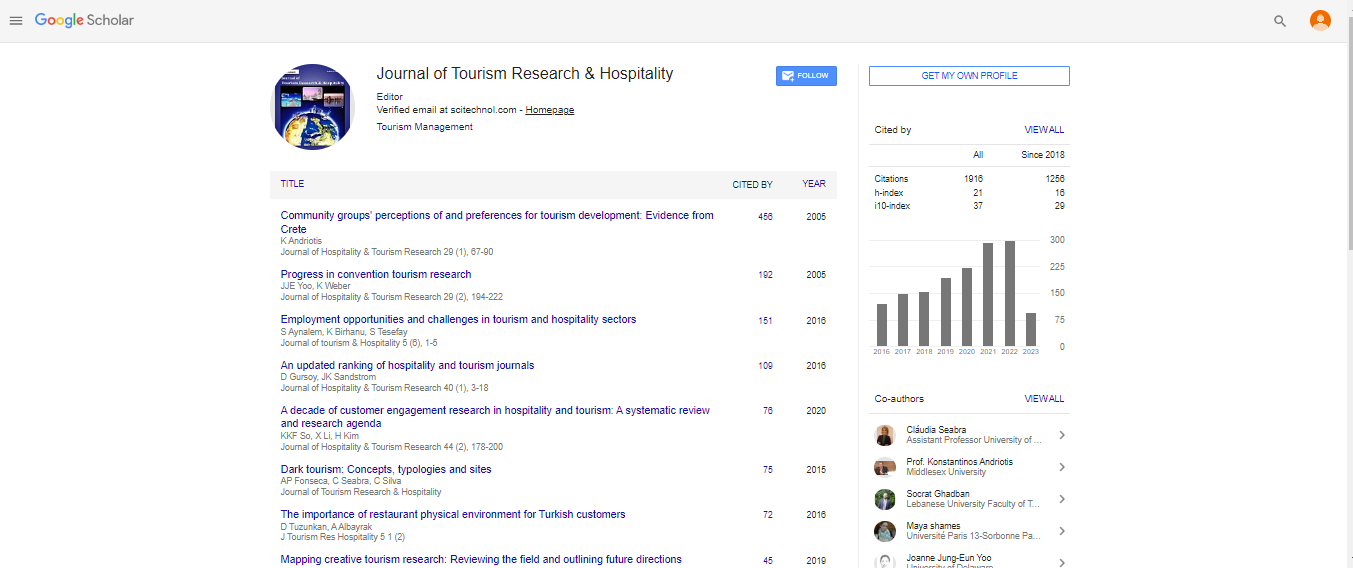Viewport: 1353px width, 568px height.
Task: Click citation count 75
Action: tap(768, 470)
